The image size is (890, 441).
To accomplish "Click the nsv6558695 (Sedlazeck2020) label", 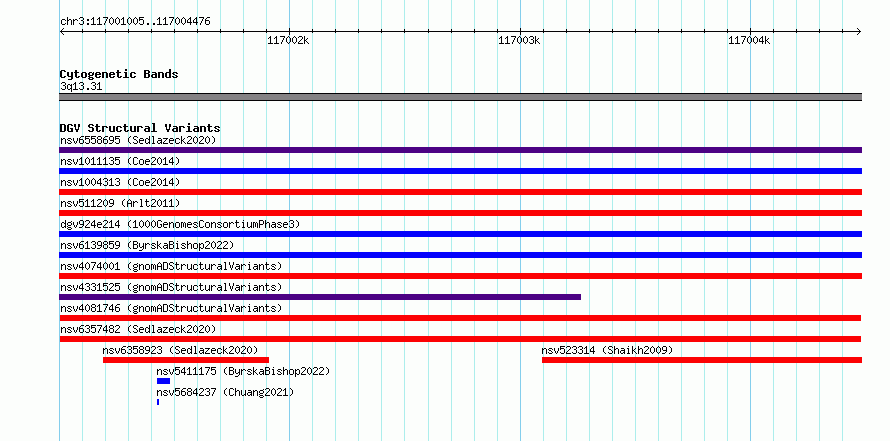I will click(x=138, y=140).
